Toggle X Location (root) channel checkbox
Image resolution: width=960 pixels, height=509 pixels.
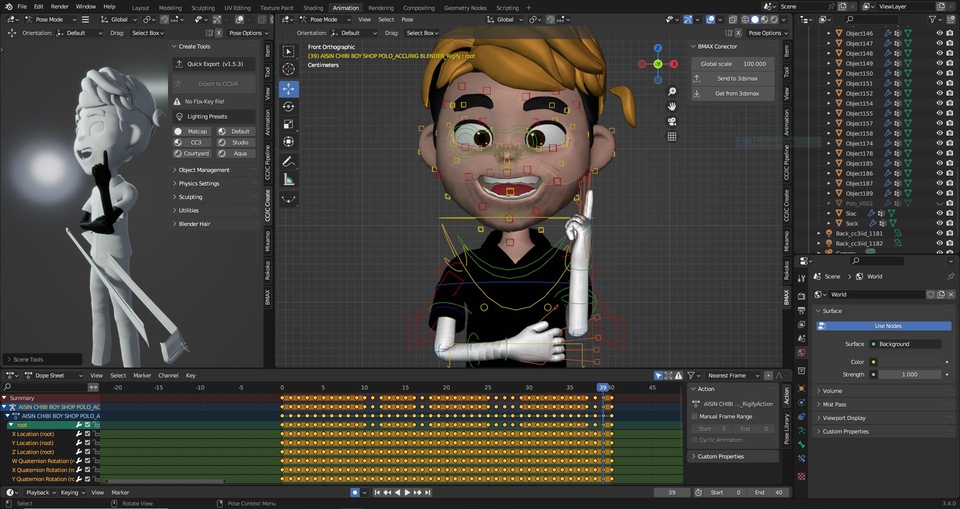88,434
